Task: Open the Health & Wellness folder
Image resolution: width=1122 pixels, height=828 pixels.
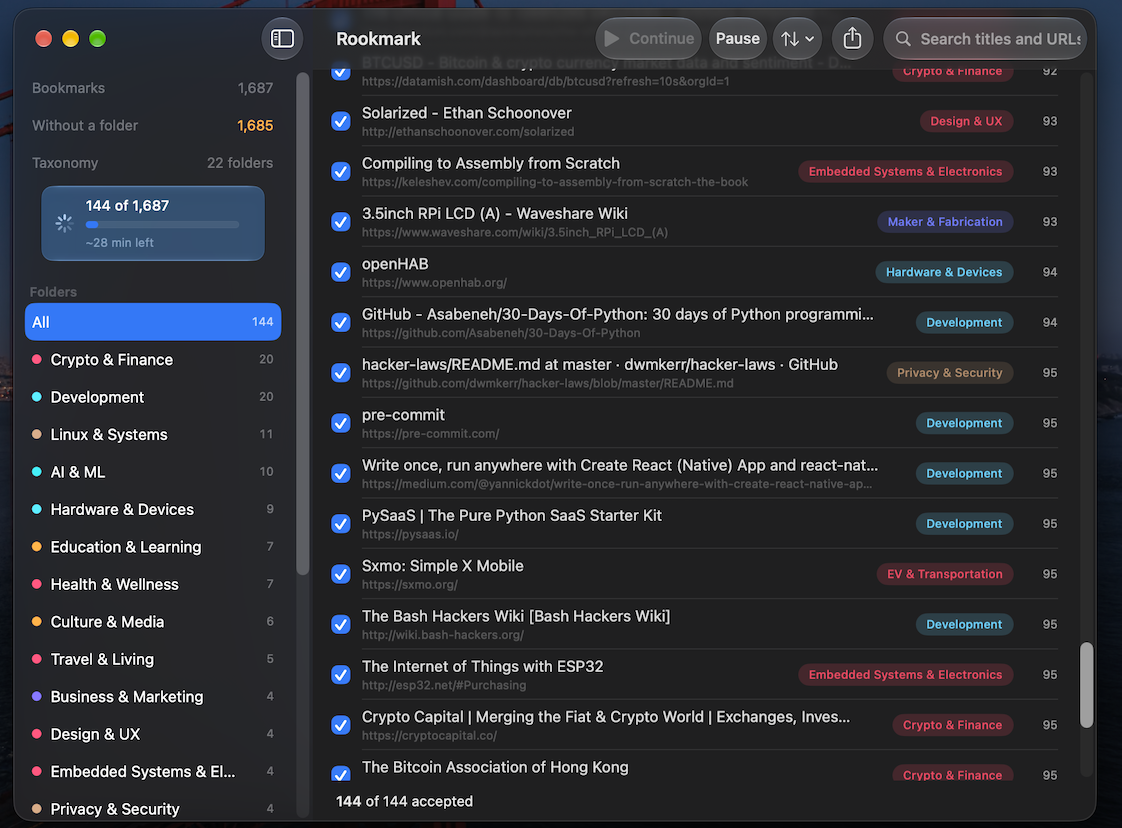Action: click(x=153, y=584)
